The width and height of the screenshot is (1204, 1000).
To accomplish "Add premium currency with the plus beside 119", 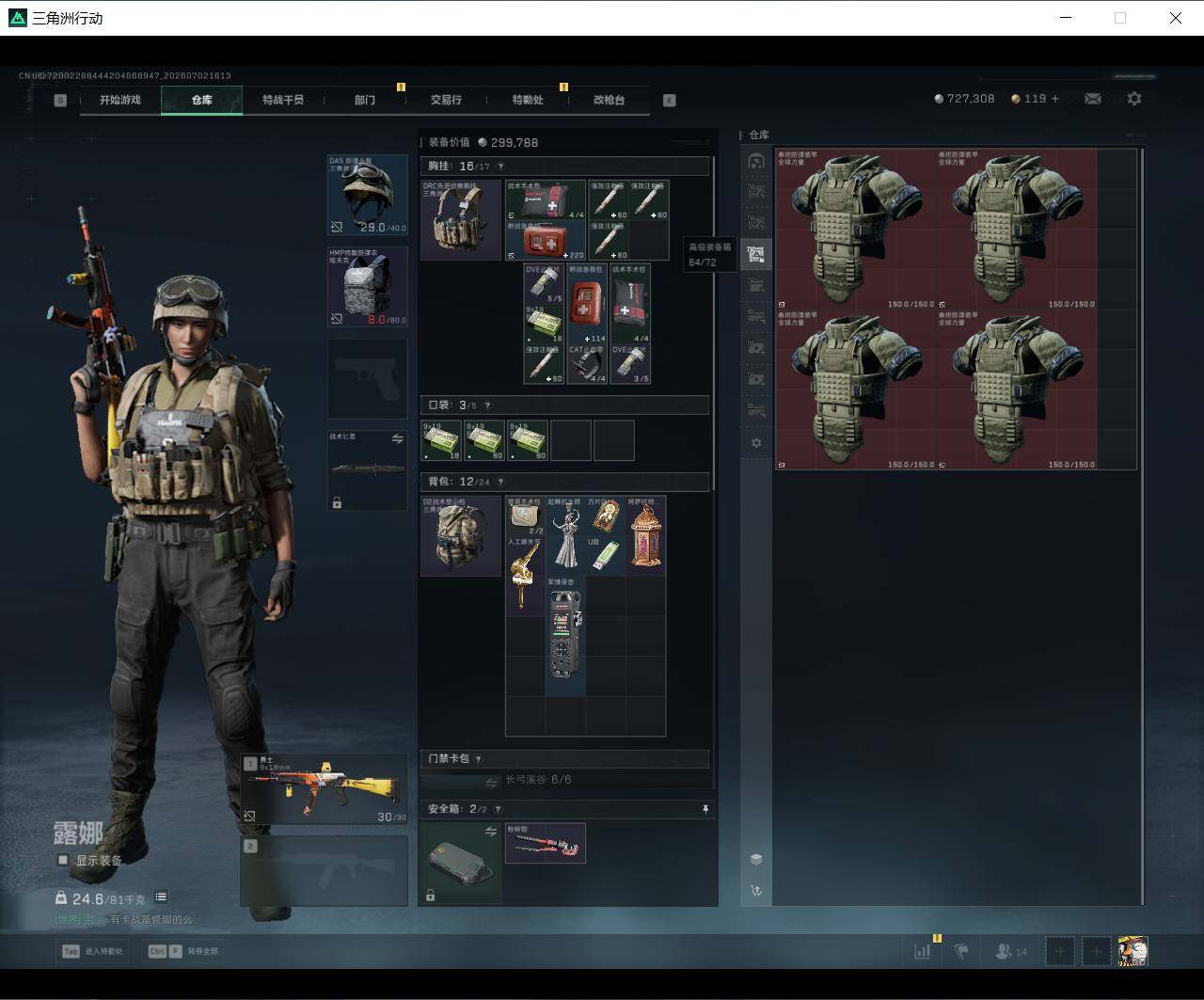I will tap(1054, 99).
